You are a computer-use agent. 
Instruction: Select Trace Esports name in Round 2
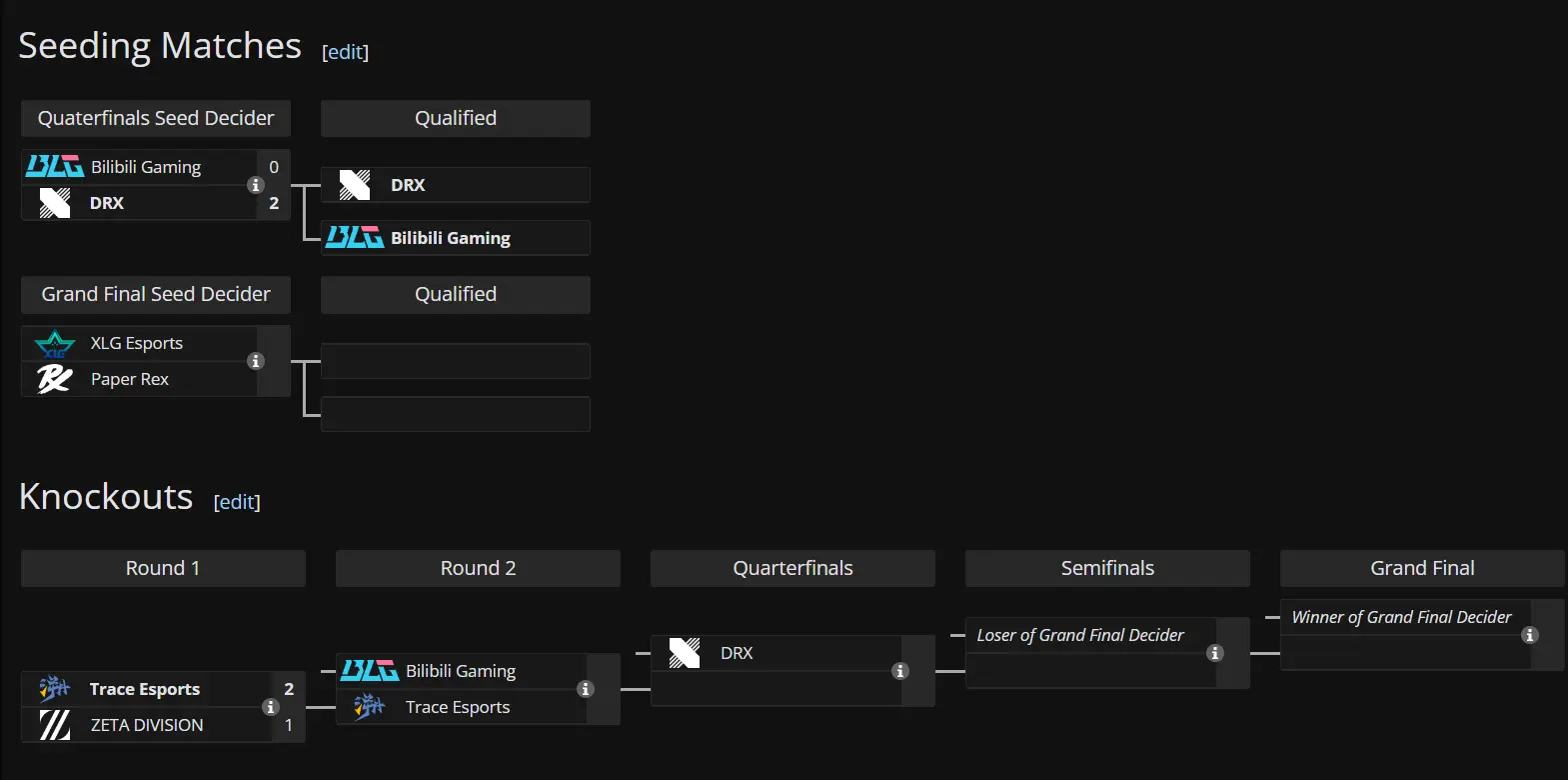pos(458,707)
